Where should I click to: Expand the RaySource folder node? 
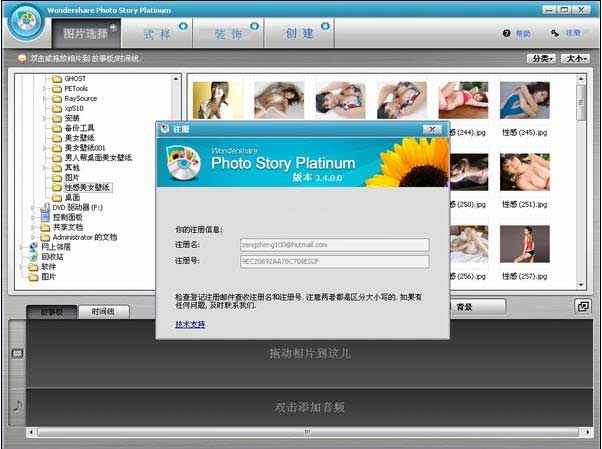pos(46,99)
